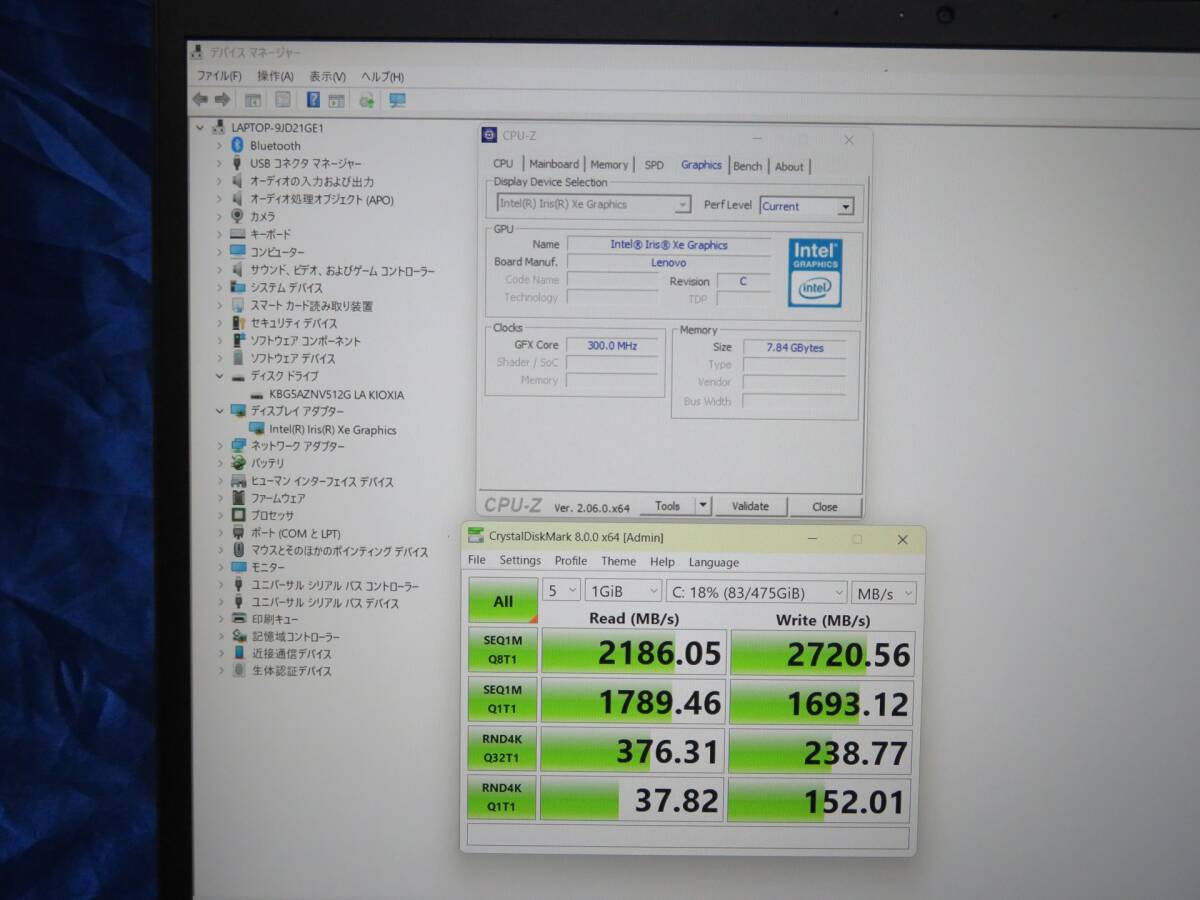Viewport: 1200px width, 900px height.
Task: Click the Tools button in CPU-Z
Action: (667, 506)
